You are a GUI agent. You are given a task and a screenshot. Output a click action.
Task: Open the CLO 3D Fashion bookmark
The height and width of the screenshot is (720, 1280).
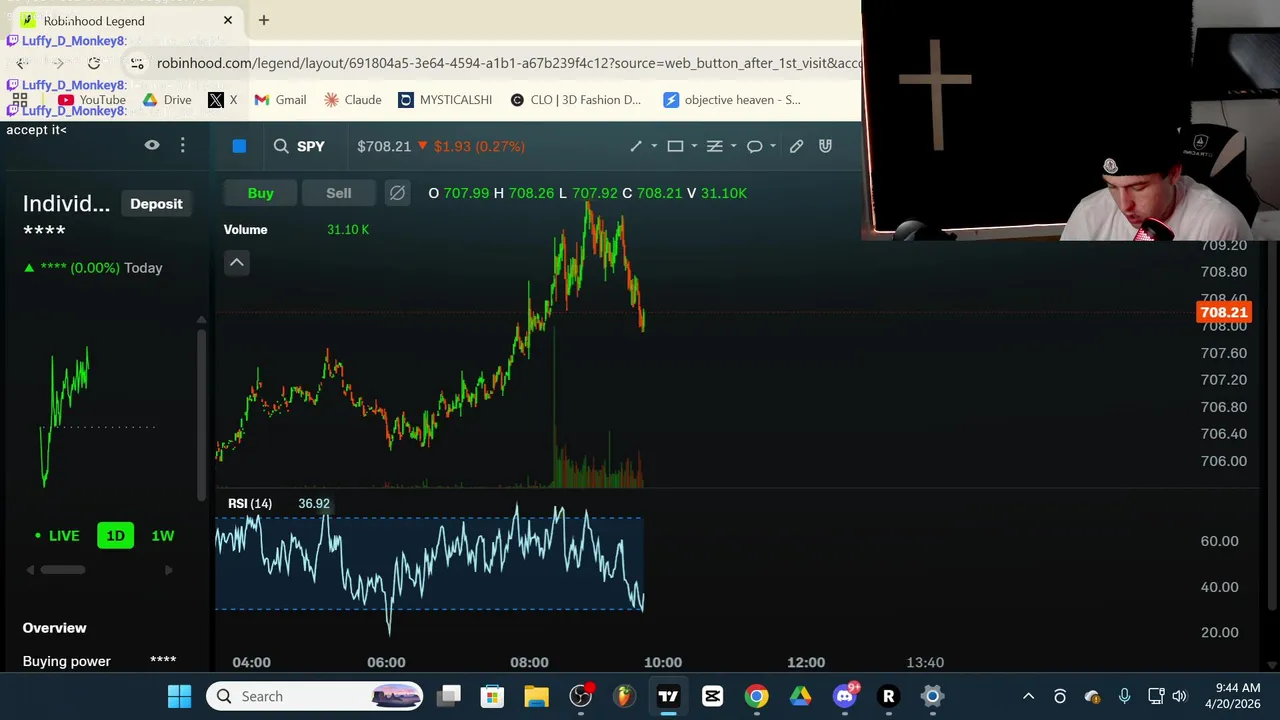[x=576, y=100]
